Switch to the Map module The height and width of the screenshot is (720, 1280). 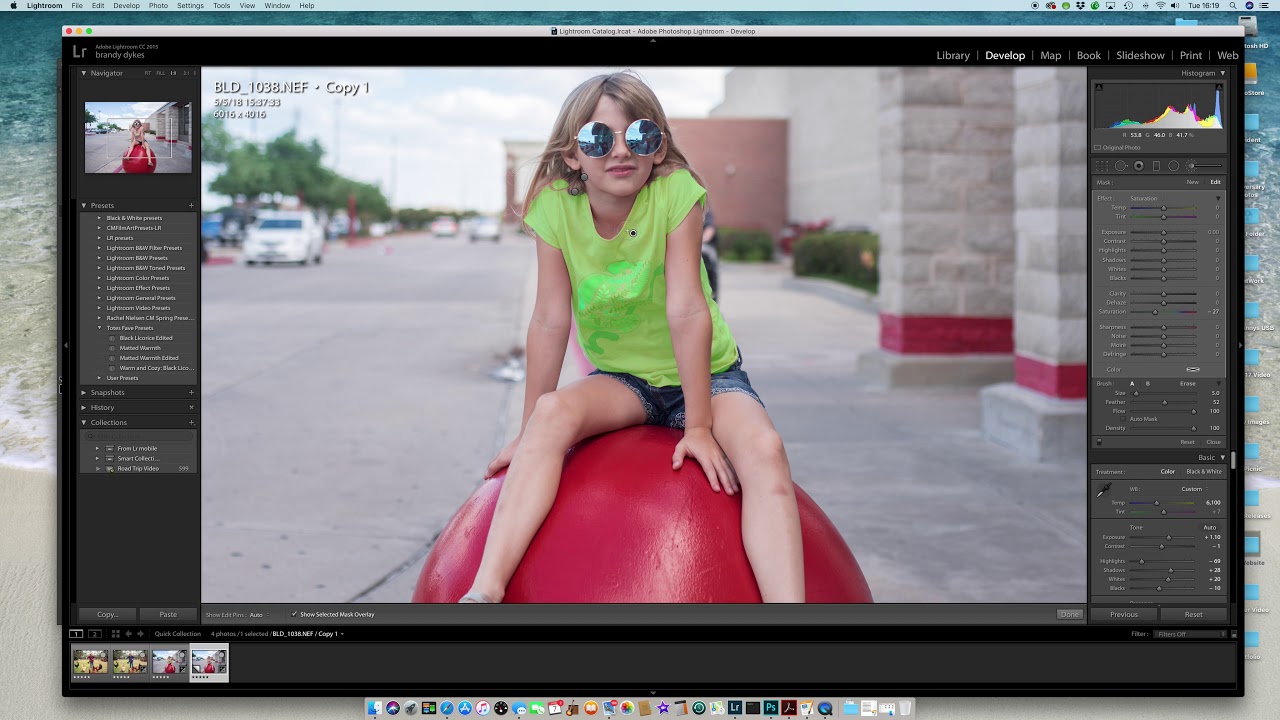1050,56
